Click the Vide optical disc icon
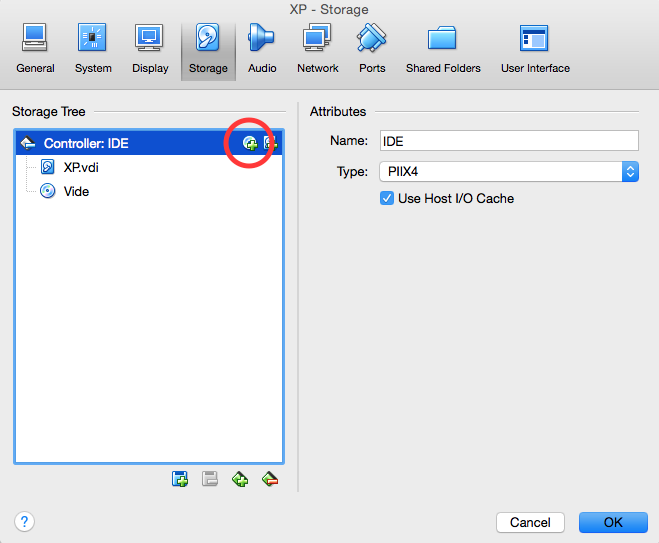The image size is (659, 543). click(x=47, y=191)
